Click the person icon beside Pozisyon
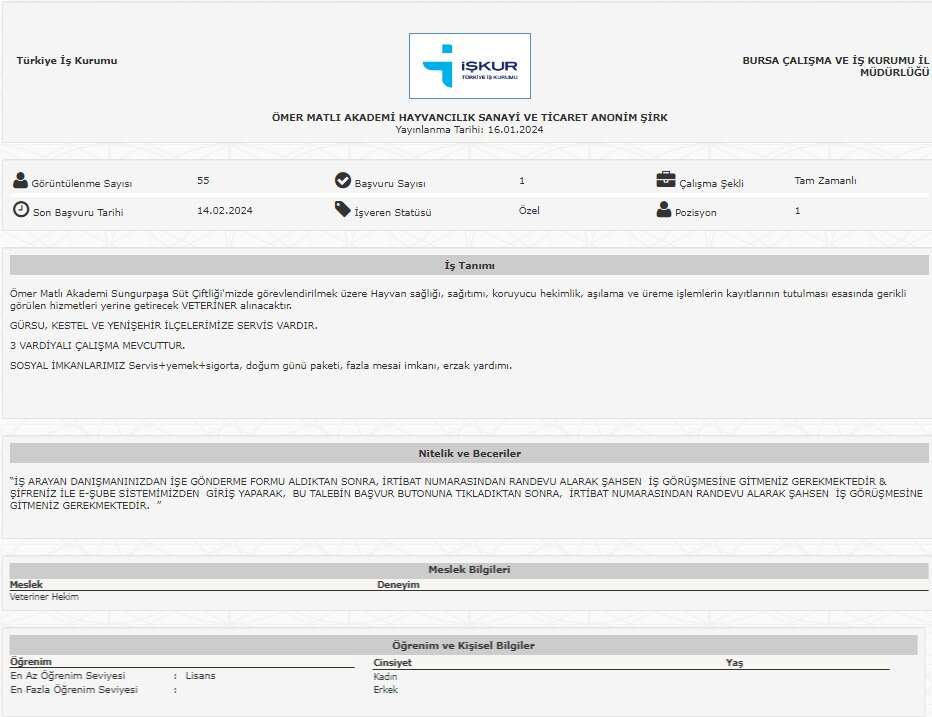The height and width of the screenshot is (717, 932). pos(664,210)
